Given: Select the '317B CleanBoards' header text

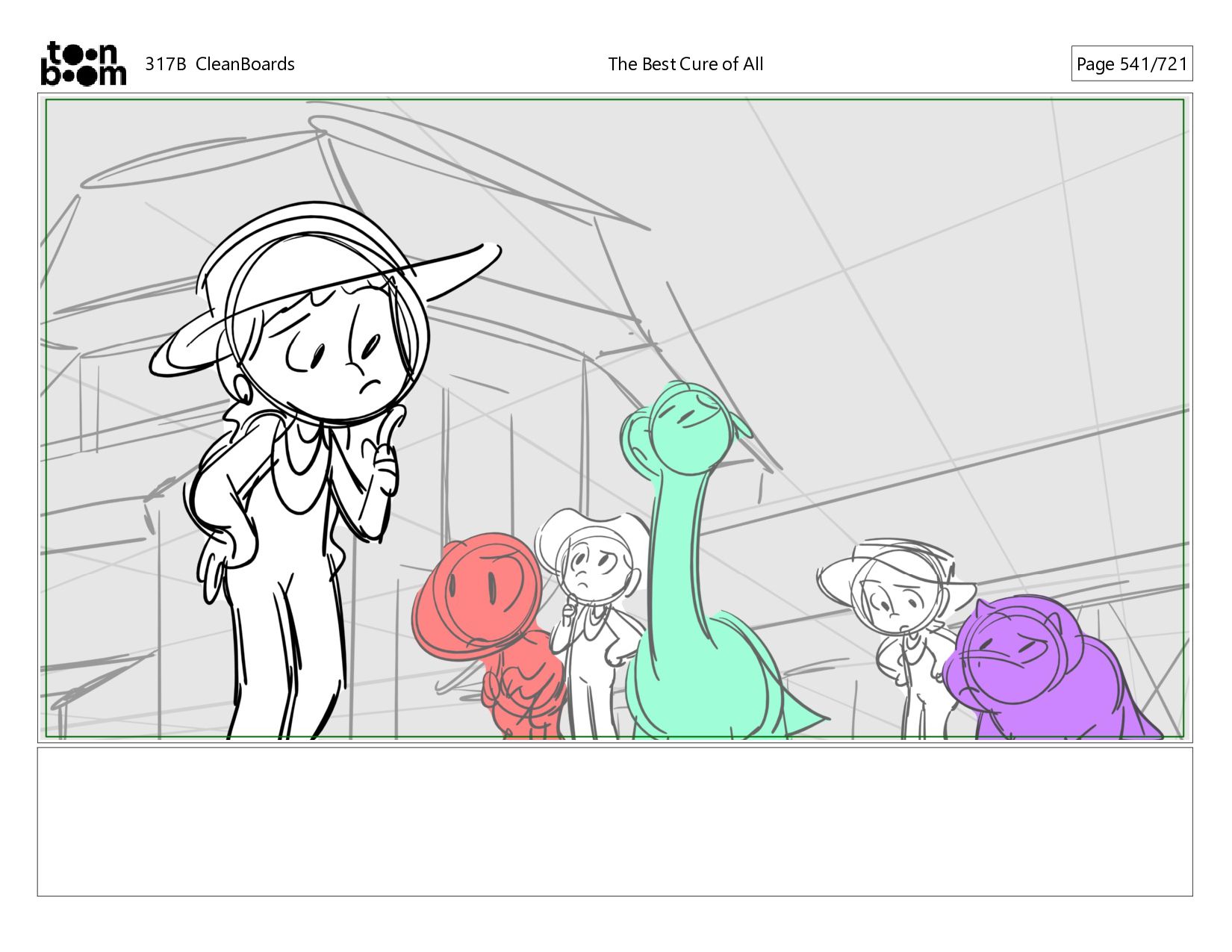Looking at the screenshot, I should 220,64.
